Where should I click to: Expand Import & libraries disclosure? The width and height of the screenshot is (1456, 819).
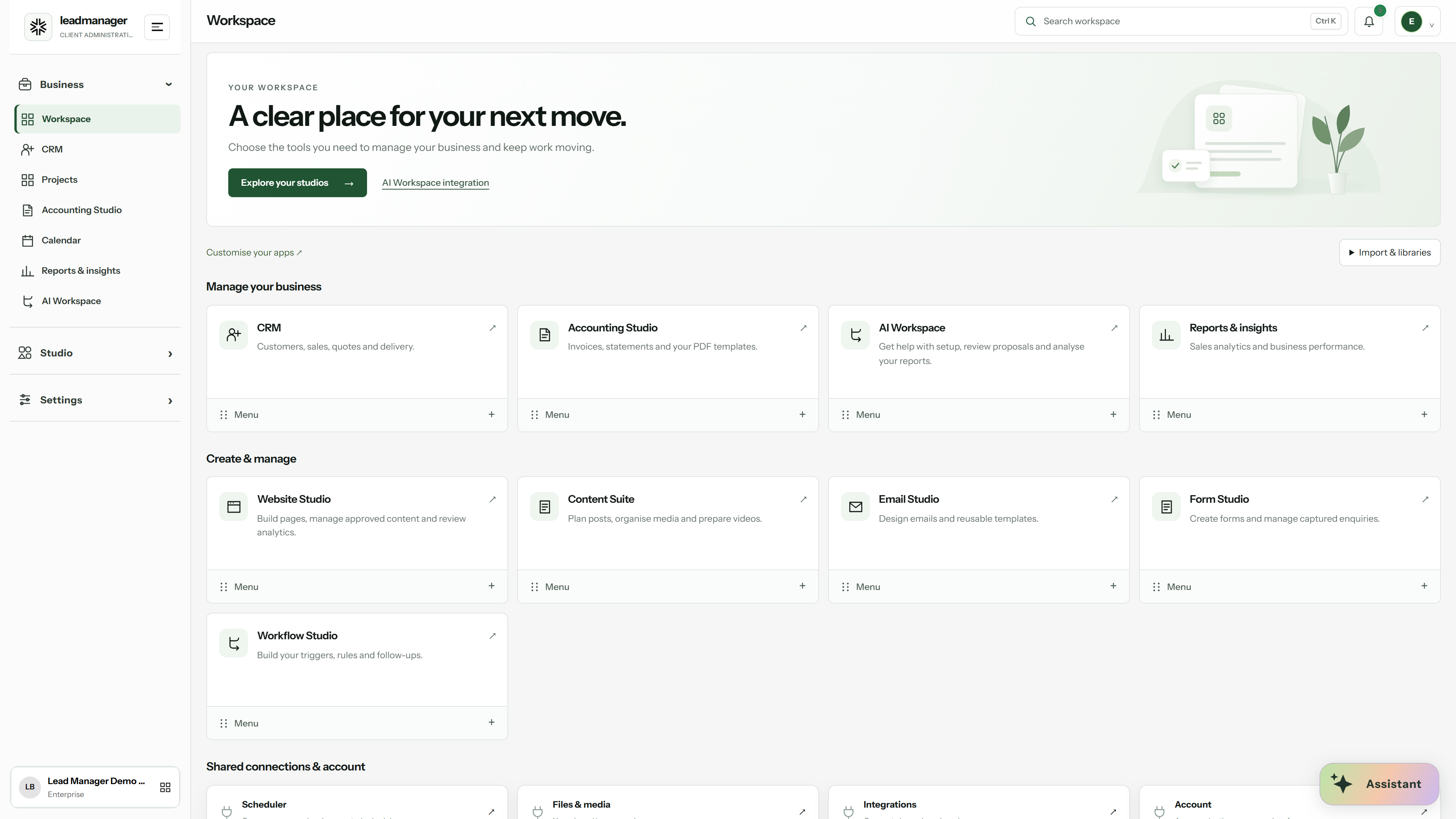click(1389, 253)
